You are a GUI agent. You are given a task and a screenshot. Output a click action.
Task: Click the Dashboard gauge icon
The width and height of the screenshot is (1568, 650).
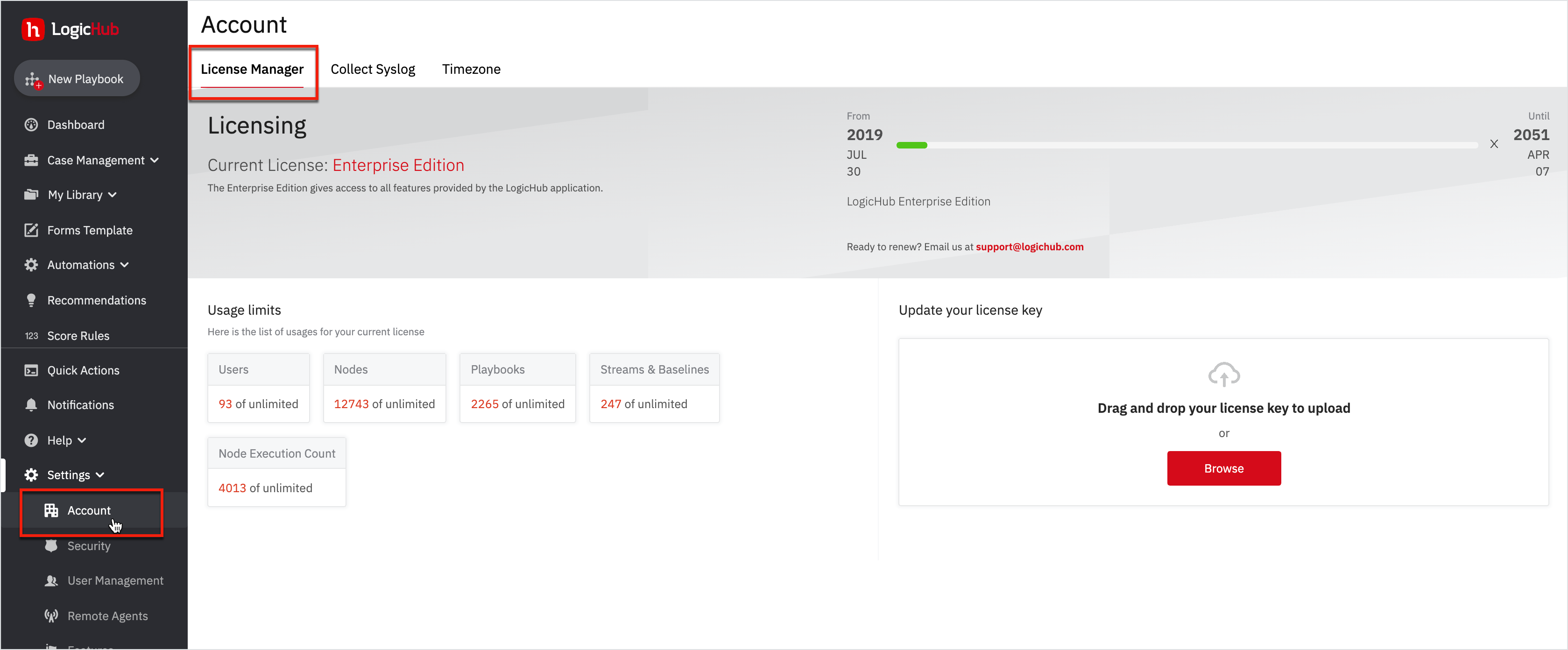pyautogui.click(x=31, y=125)
